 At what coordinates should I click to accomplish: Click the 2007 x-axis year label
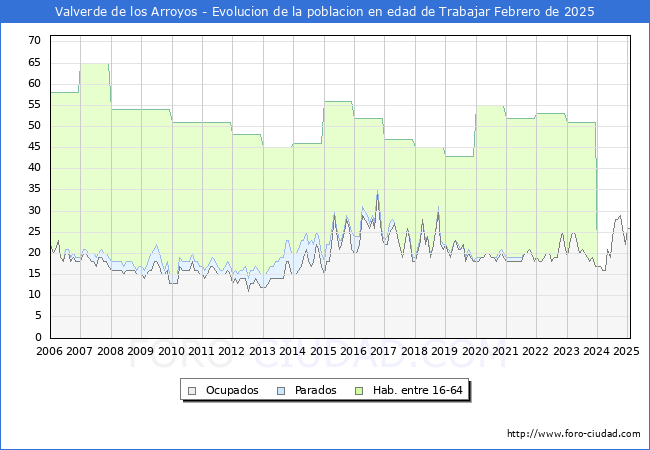pos(80,351)
